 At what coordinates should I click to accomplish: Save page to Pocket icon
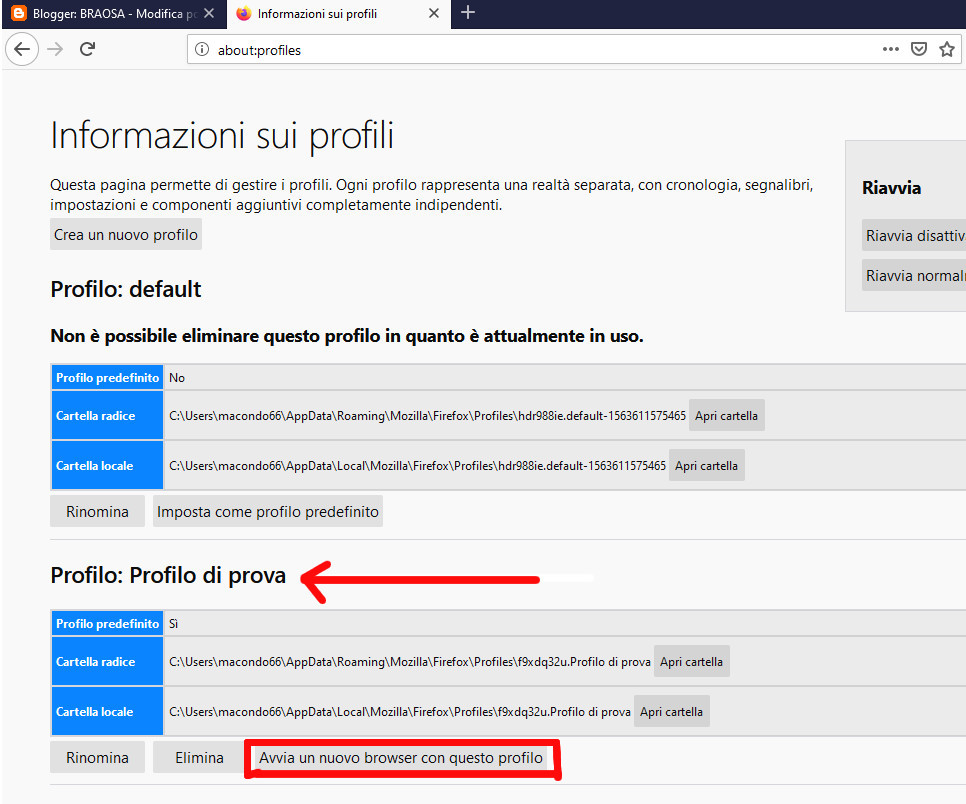tap(919, 49)
